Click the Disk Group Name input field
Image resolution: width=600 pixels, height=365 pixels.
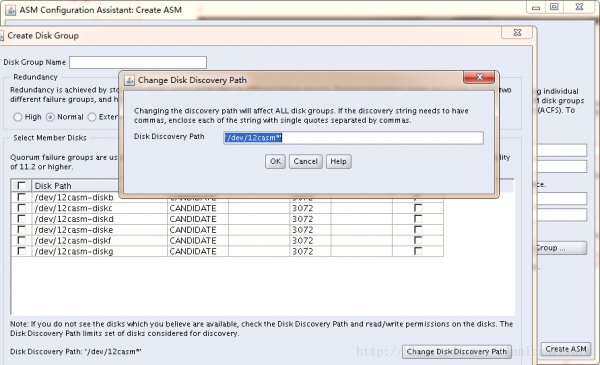tap(138, 62)
